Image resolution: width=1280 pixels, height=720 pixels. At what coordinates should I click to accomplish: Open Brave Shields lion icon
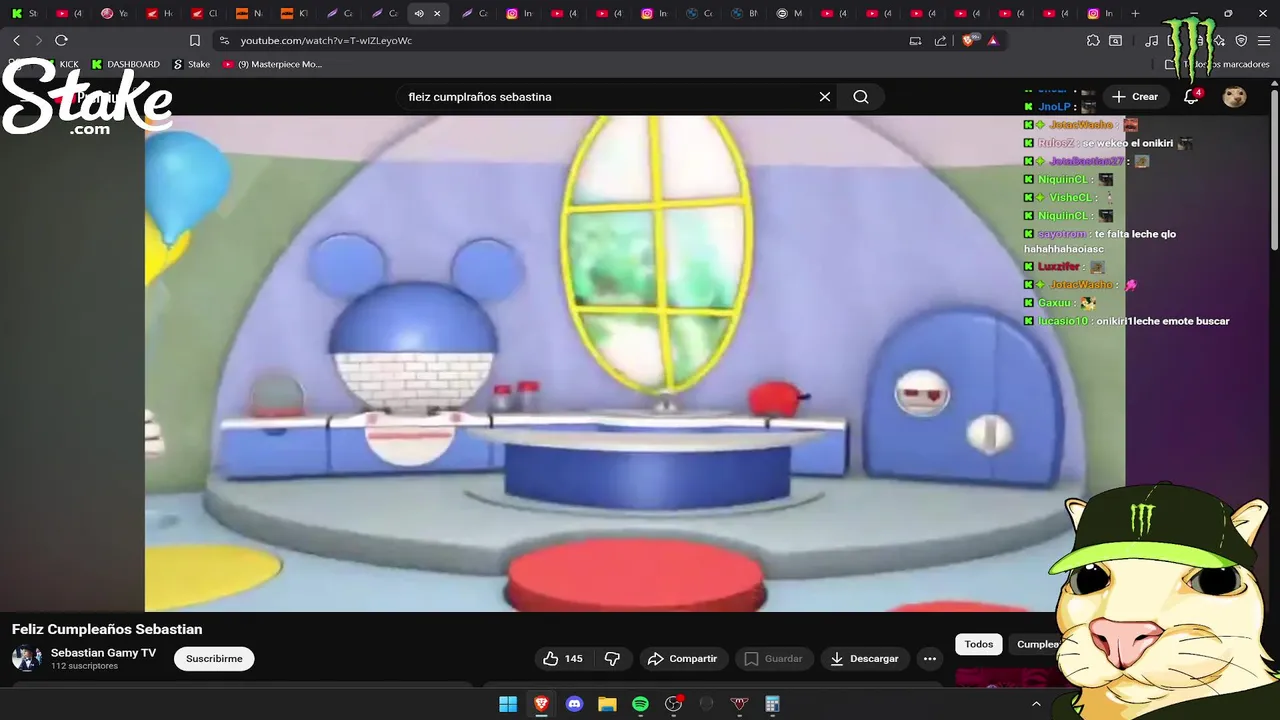968,40
